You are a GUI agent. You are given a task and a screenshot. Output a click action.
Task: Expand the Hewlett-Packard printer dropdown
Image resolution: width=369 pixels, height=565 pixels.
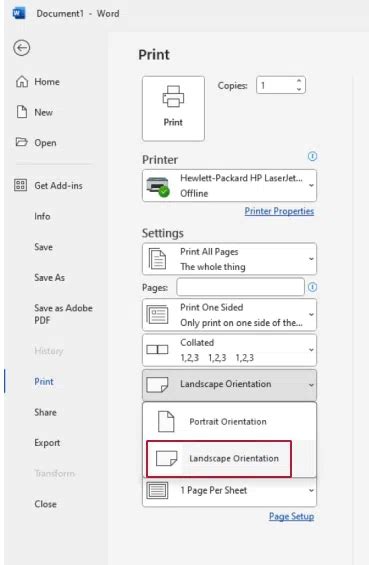[230, 186]
